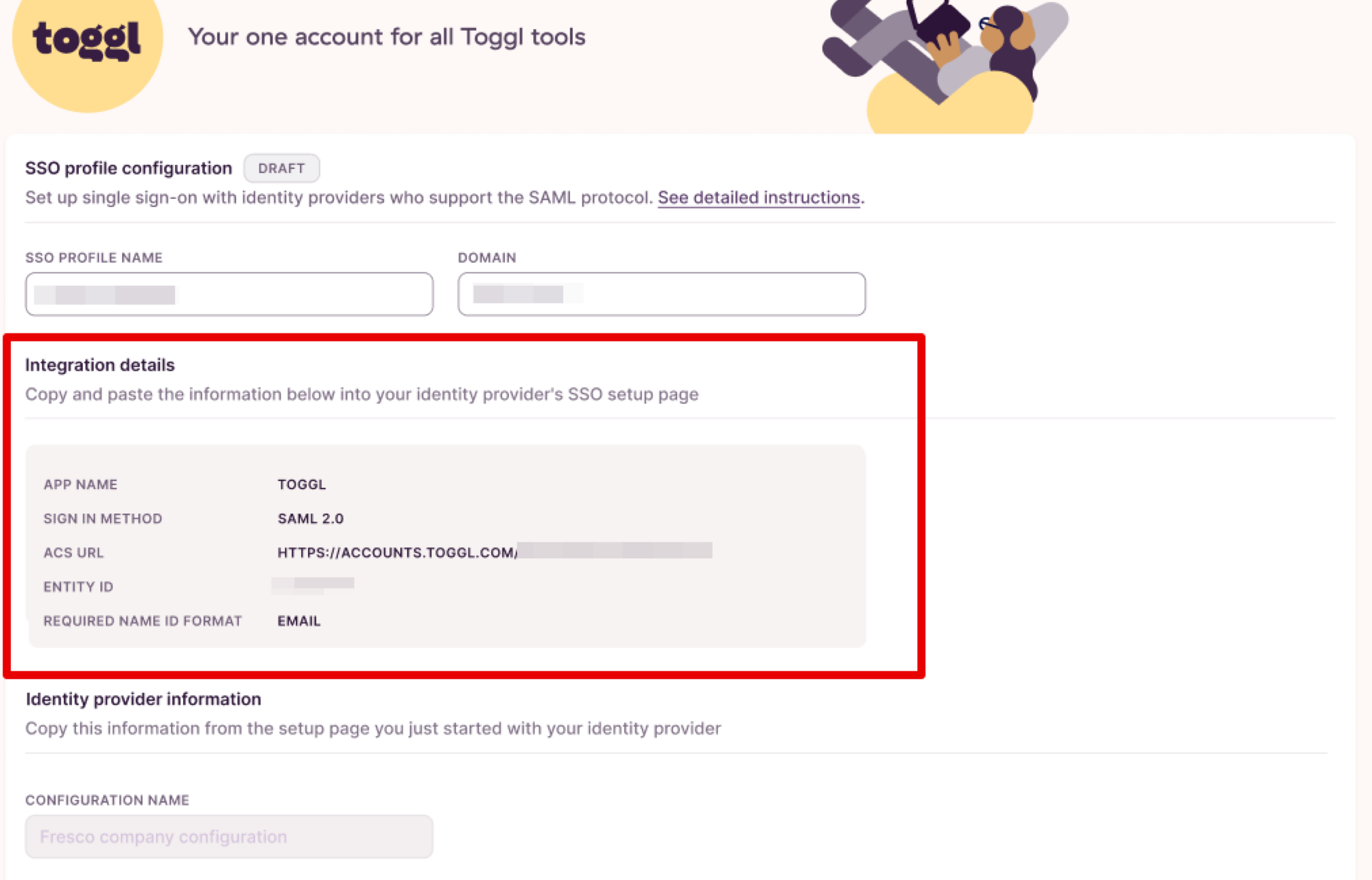Click the ACS URL label
Screen dimensions: 1372x880
click(73, 553)
